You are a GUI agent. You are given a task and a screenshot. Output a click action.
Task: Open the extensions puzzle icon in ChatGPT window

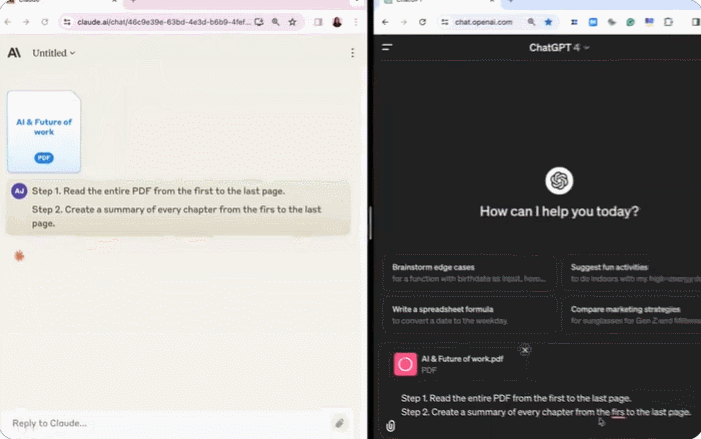[668, 22]
